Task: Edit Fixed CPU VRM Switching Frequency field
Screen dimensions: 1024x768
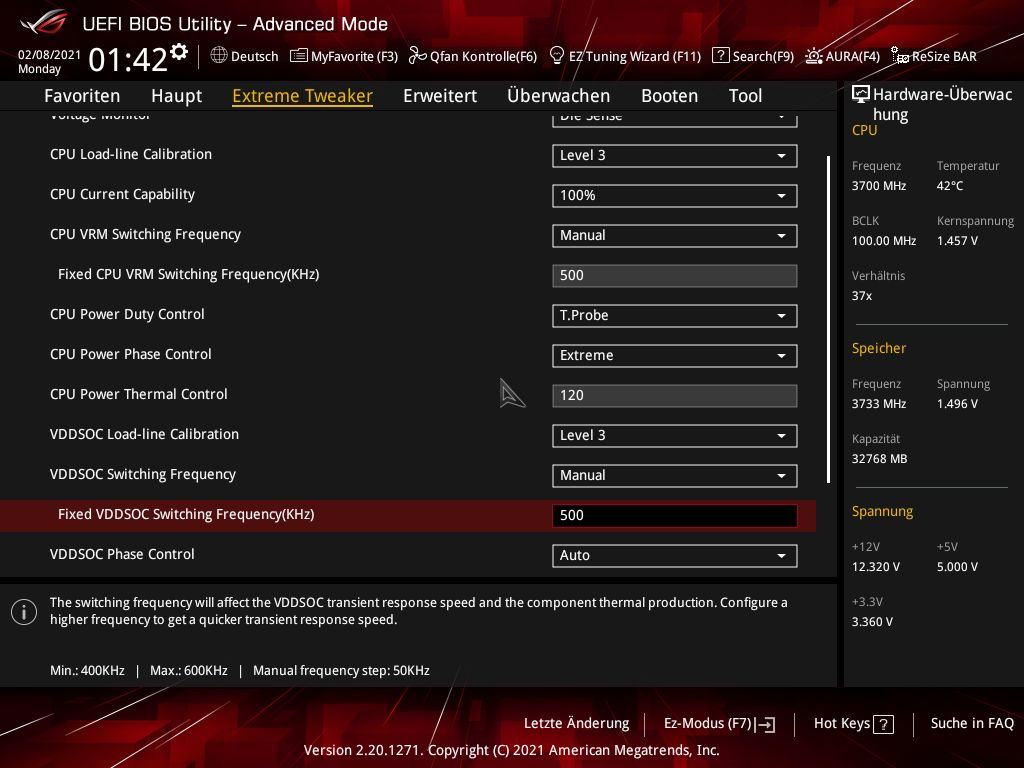Action: coord(675,276)
